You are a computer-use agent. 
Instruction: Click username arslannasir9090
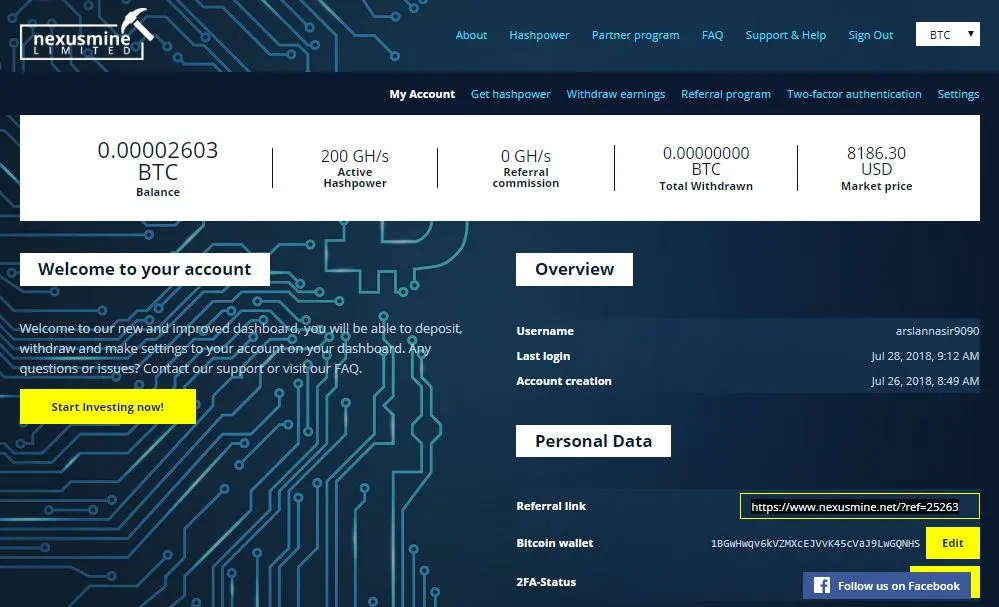point(937,331)
